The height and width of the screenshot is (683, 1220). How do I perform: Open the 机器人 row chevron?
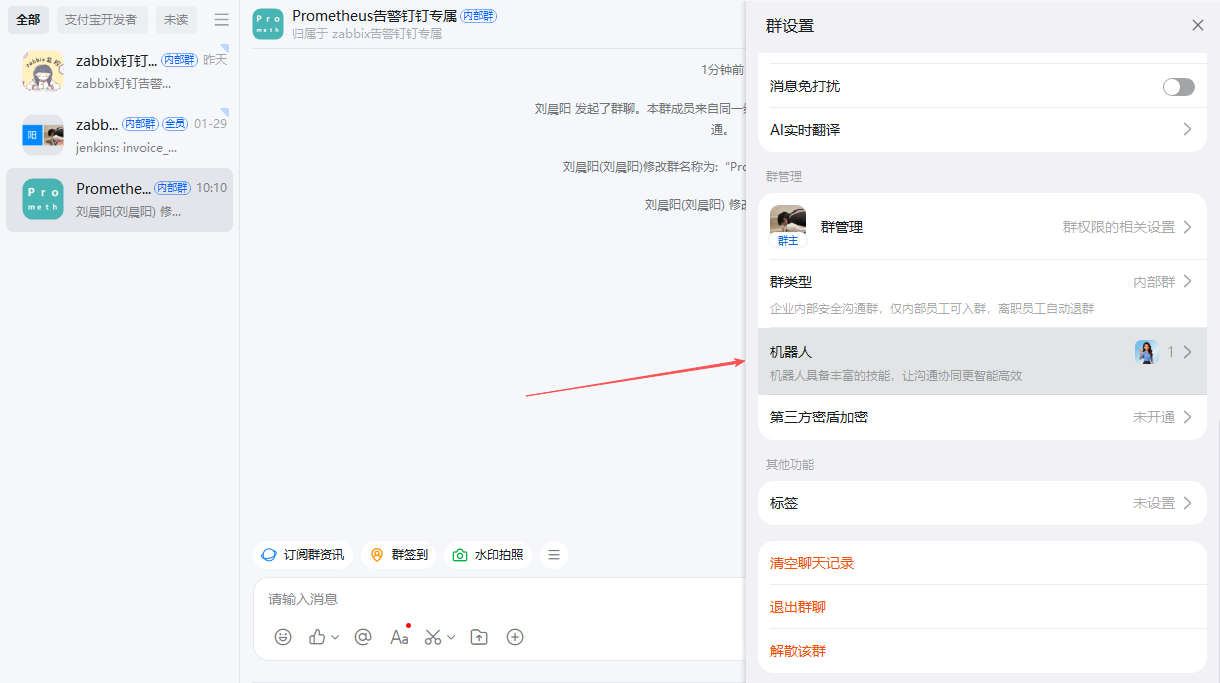[x=1188, y=352]
